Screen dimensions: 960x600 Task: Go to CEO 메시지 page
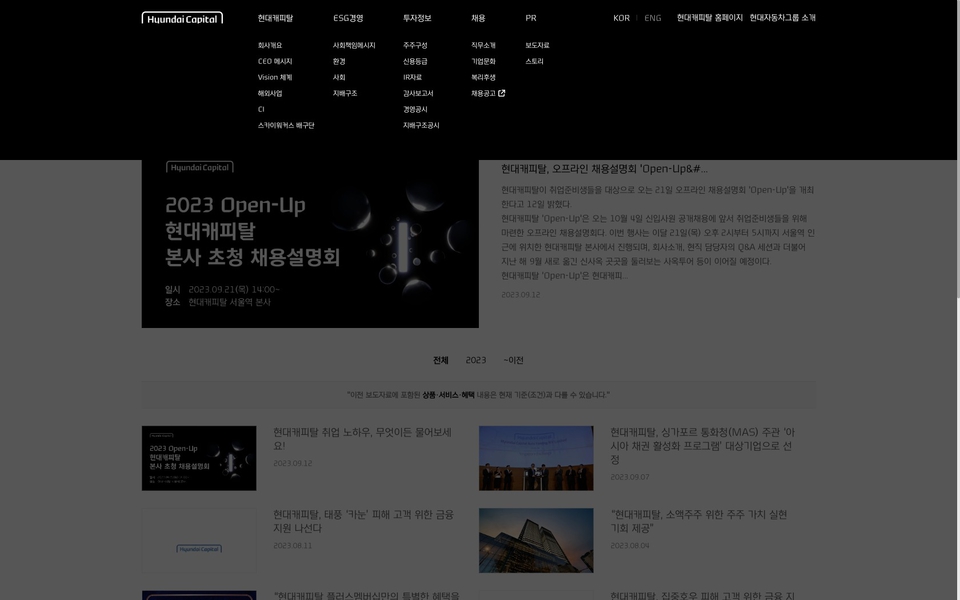[275, 61]
